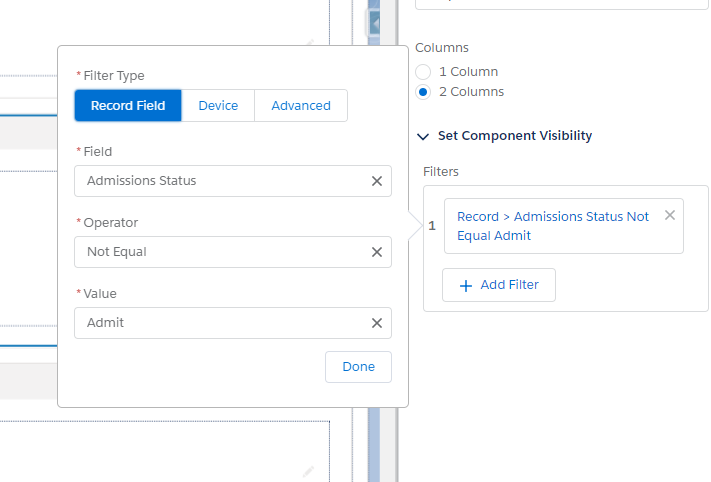Collapse the properties panel with left arrow

click(376, 22)
